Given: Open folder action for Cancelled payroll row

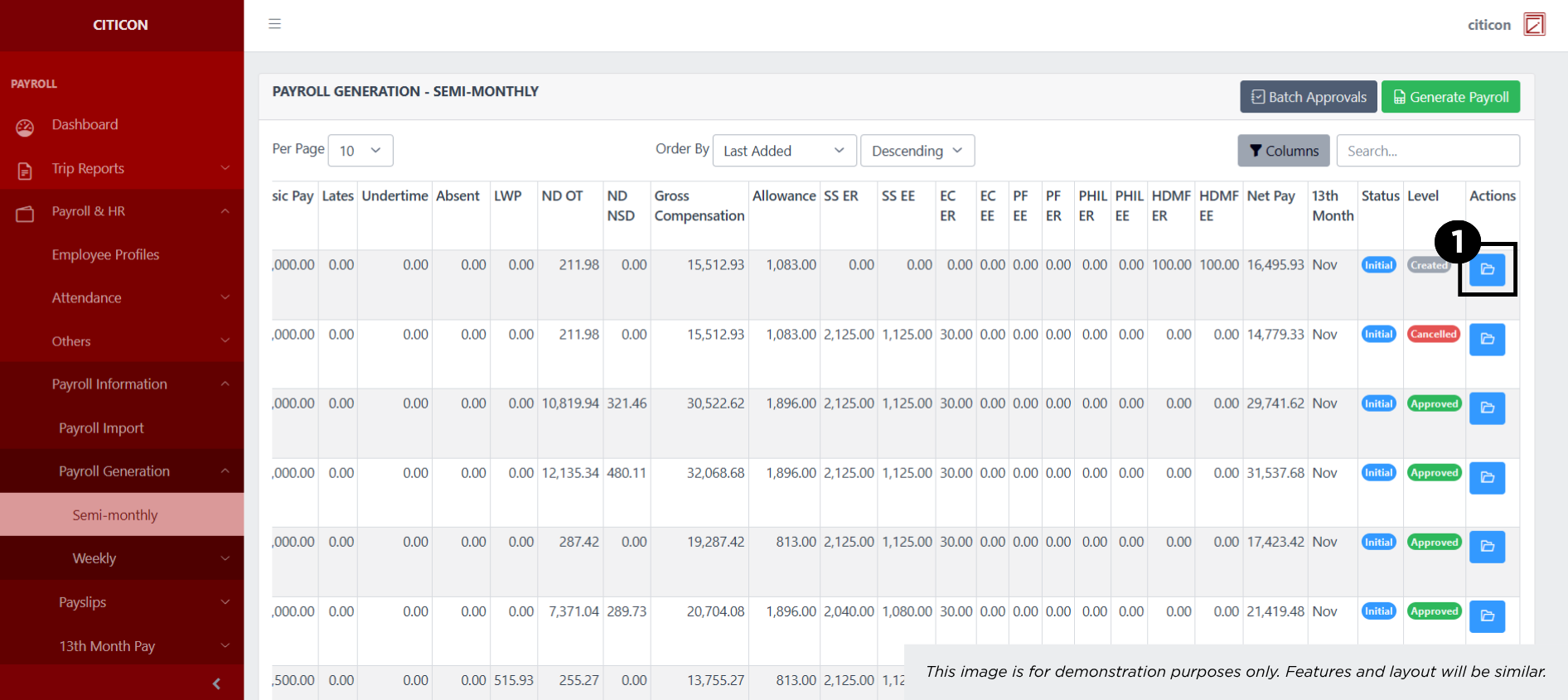Looking at the screenshot, I should 1487,339.
